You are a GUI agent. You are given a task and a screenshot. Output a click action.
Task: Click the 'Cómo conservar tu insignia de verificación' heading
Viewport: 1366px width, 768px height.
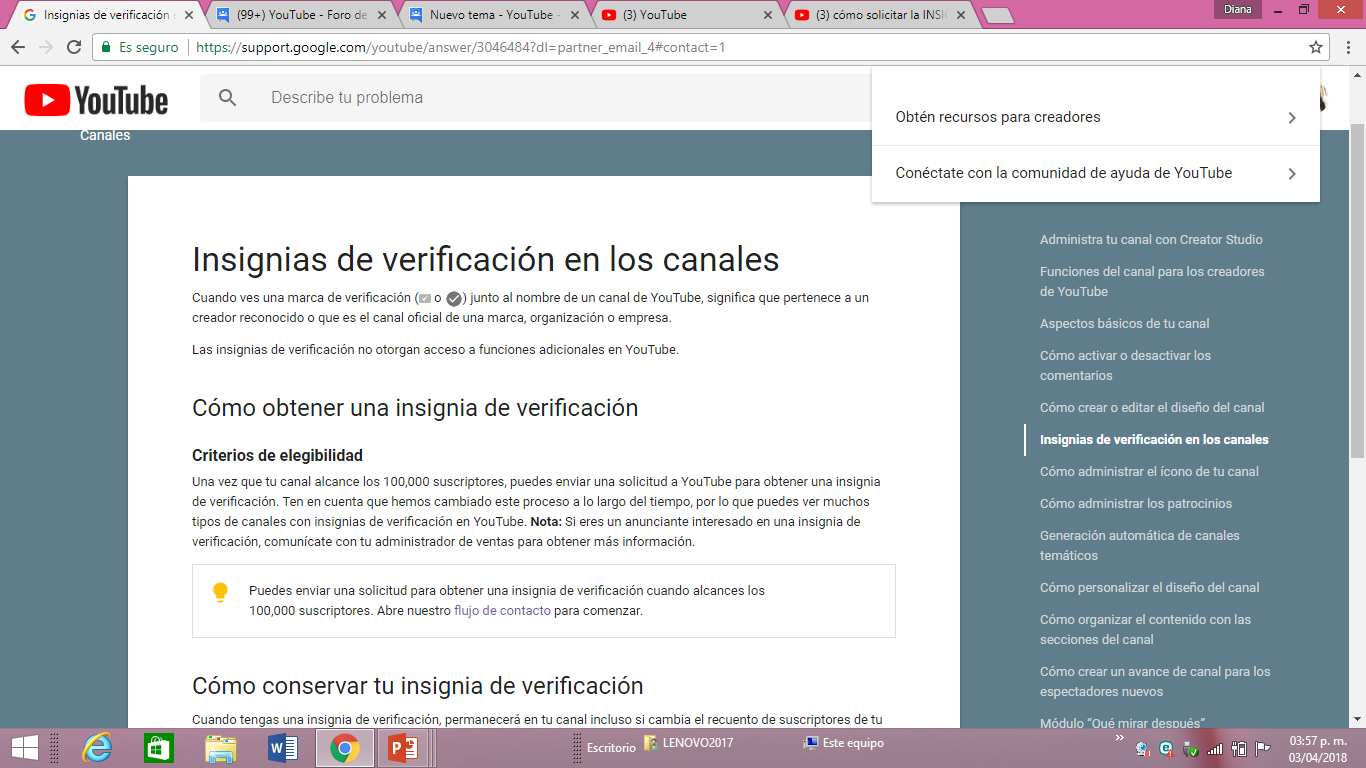coord(418,686)
